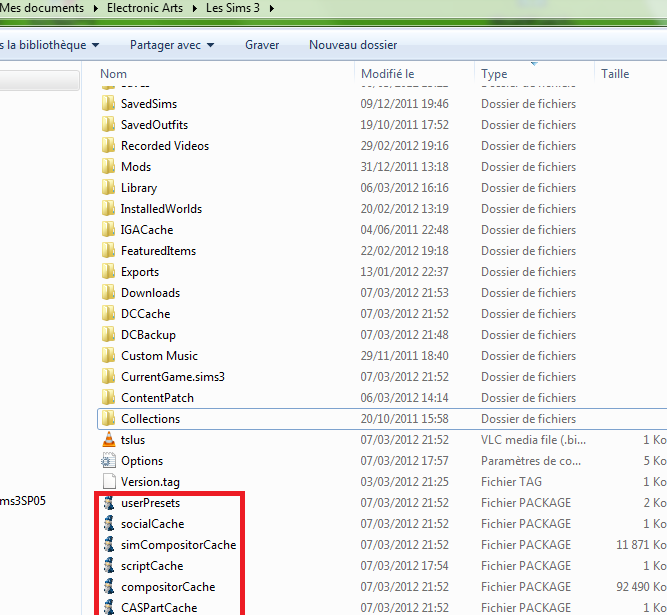Screen dimensions: 667x615
Task: Click Les Sims 3 in the address bar
Action: click(233, 8)
